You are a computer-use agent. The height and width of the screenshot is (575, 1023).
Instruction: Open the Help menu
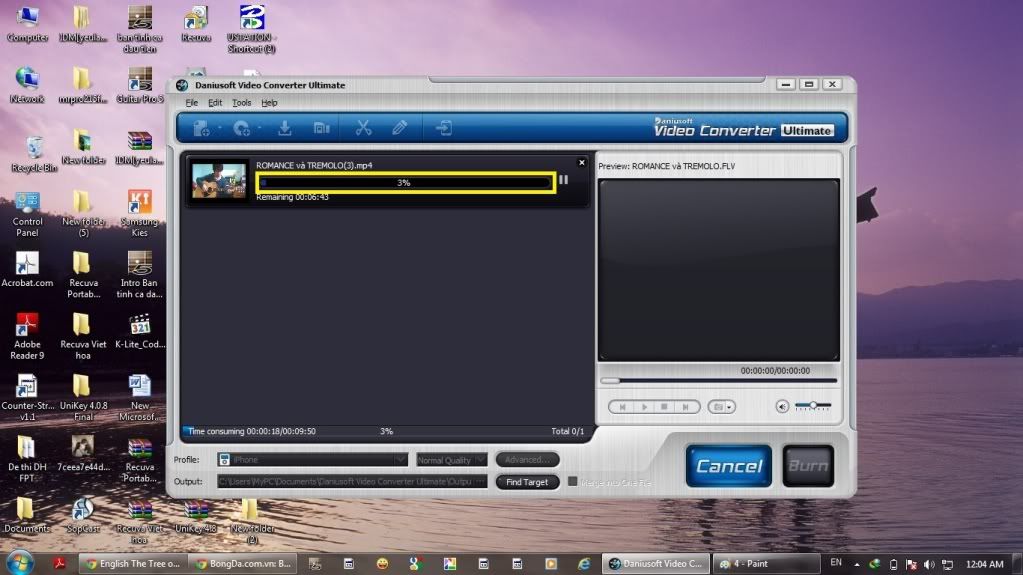(269, 103)
